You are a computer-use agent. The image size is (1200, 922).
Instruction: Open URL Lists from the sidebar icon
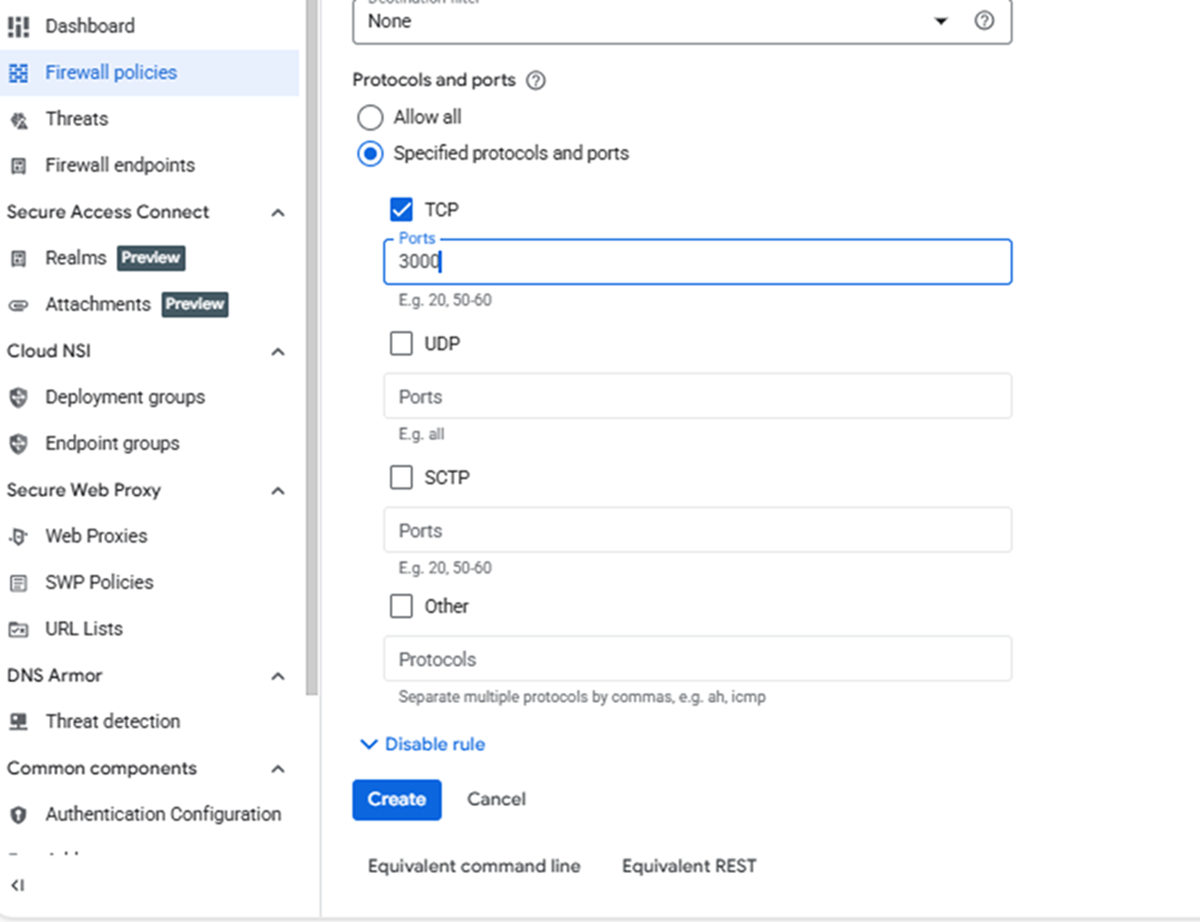[x=18, y=628]
